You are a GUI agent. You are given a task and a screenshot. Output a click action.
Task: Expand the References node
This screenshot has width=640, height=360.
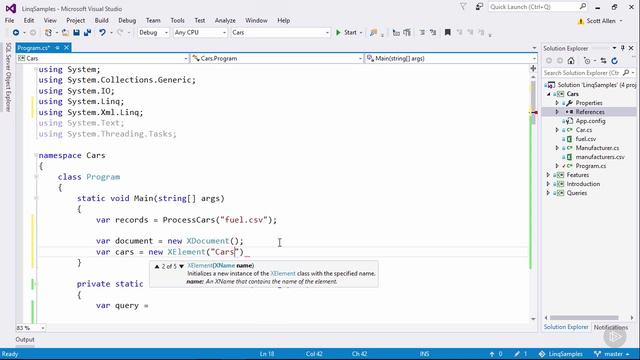pos(557,112)
